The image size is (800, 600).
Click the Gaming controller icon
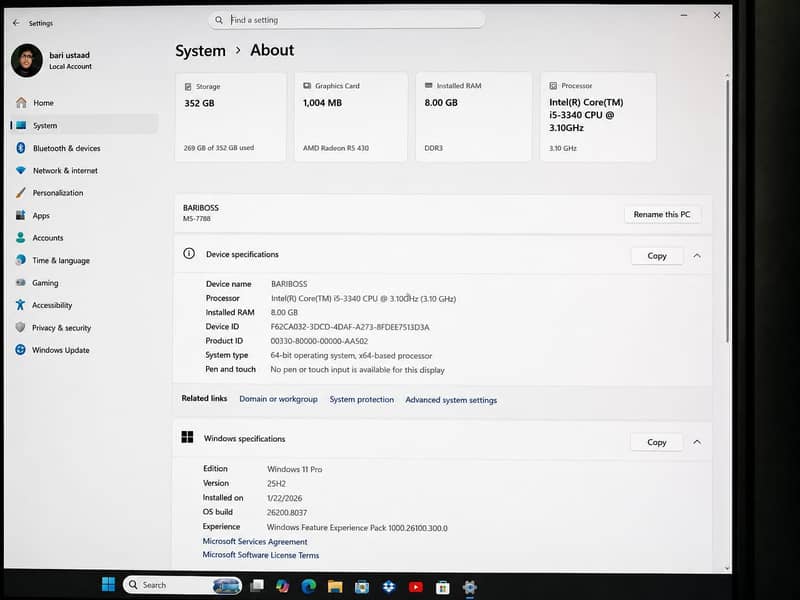20,282
